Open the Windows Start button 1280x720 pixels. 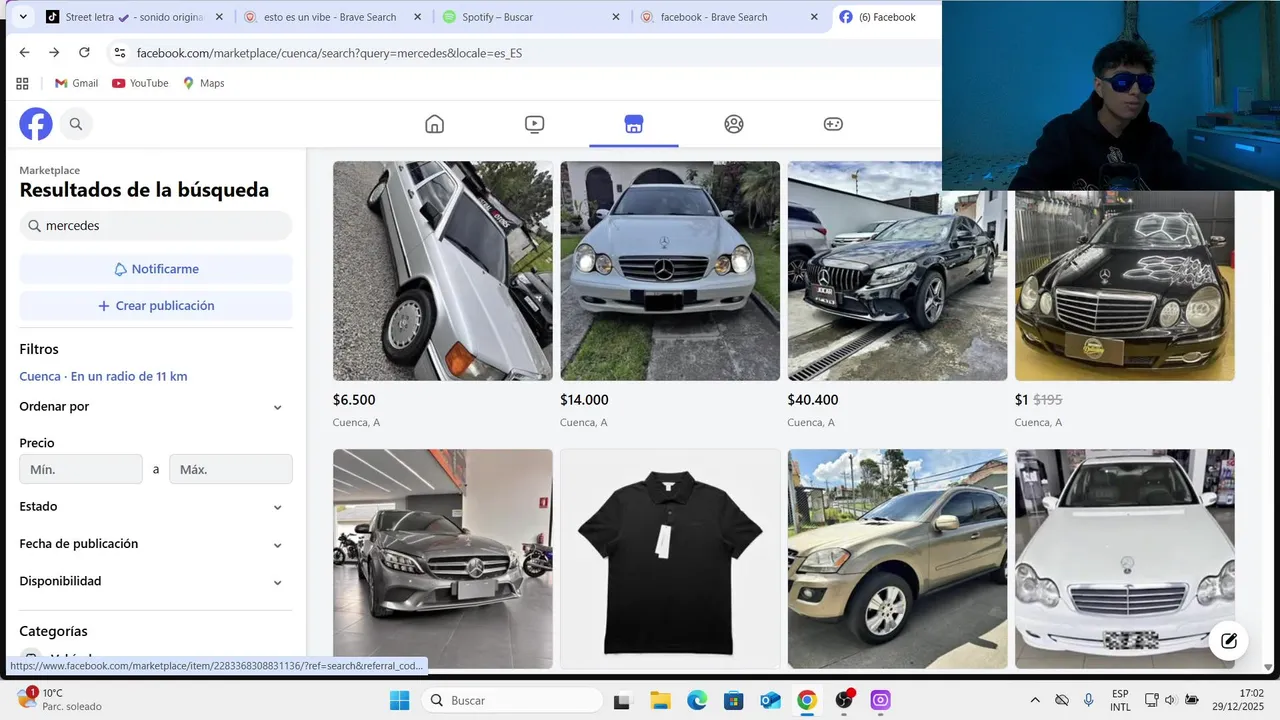(x=399, y=700)
